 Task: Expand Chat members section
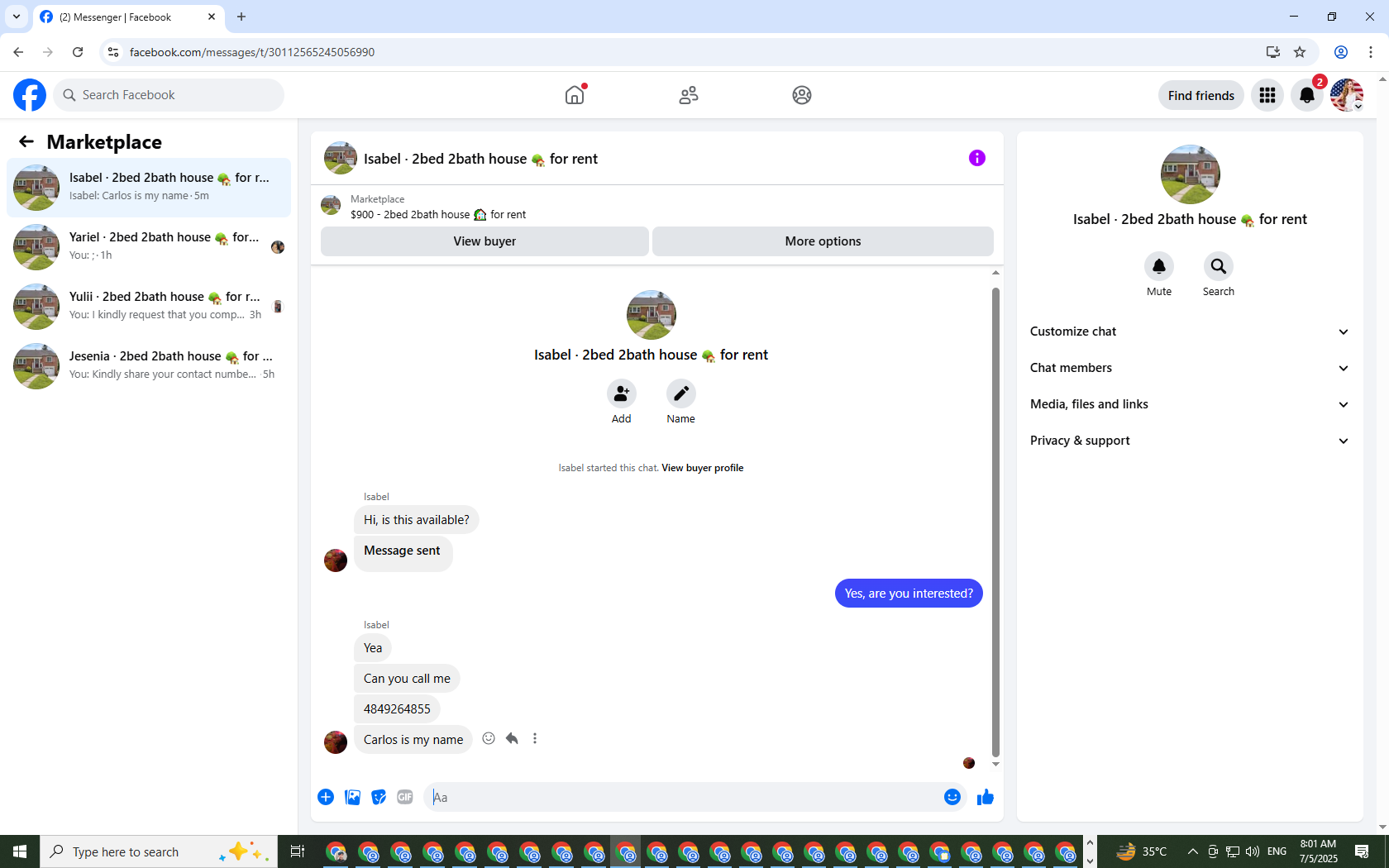[x=1190, y=368]
